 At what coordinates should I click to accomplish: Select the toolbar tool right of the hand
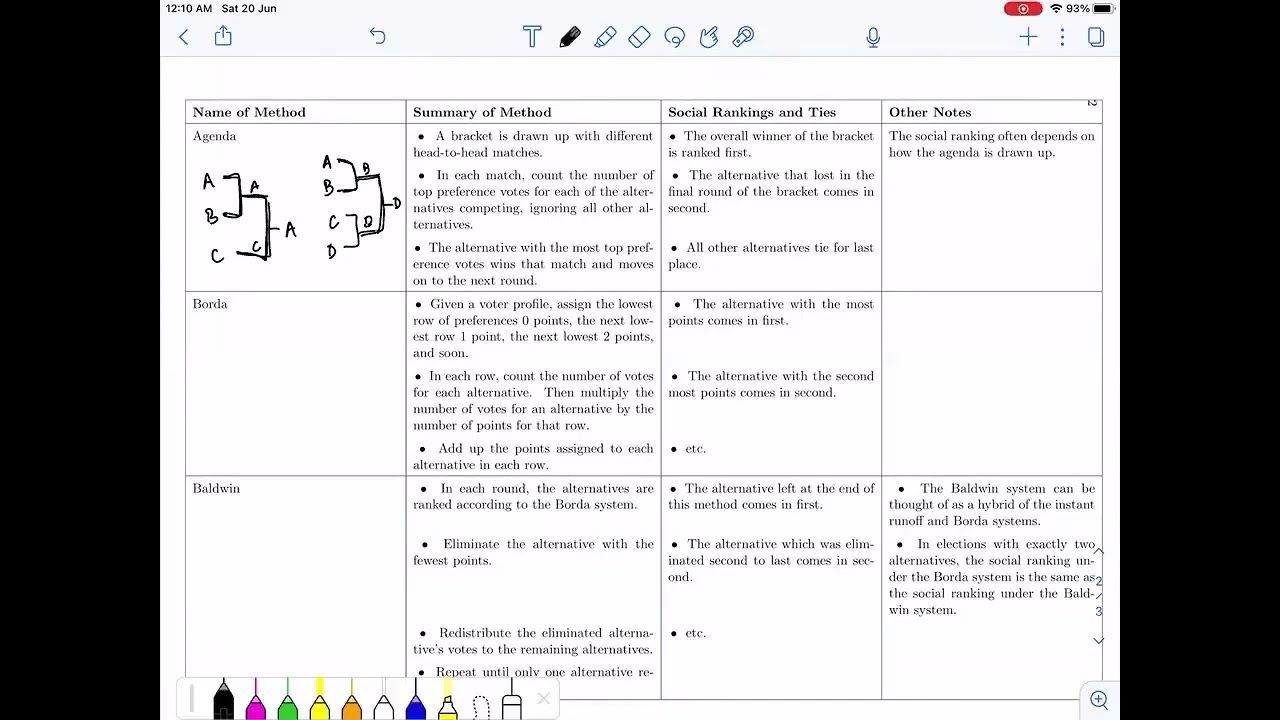tap(743, 37)
